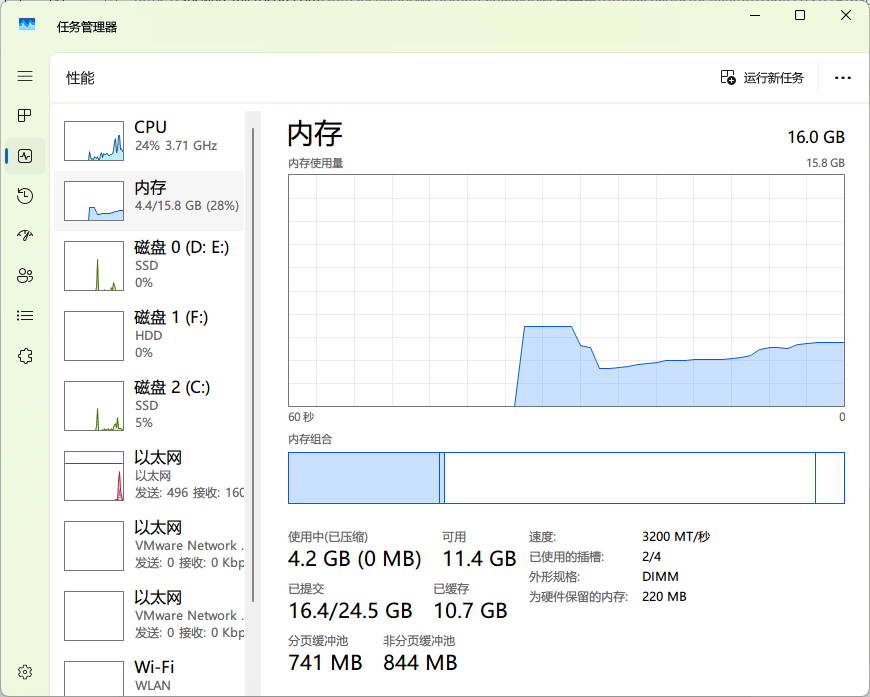Open the three-dot more options menu
Image resolution: width=870 pixels, height=697 pixels.
point(842,78)
